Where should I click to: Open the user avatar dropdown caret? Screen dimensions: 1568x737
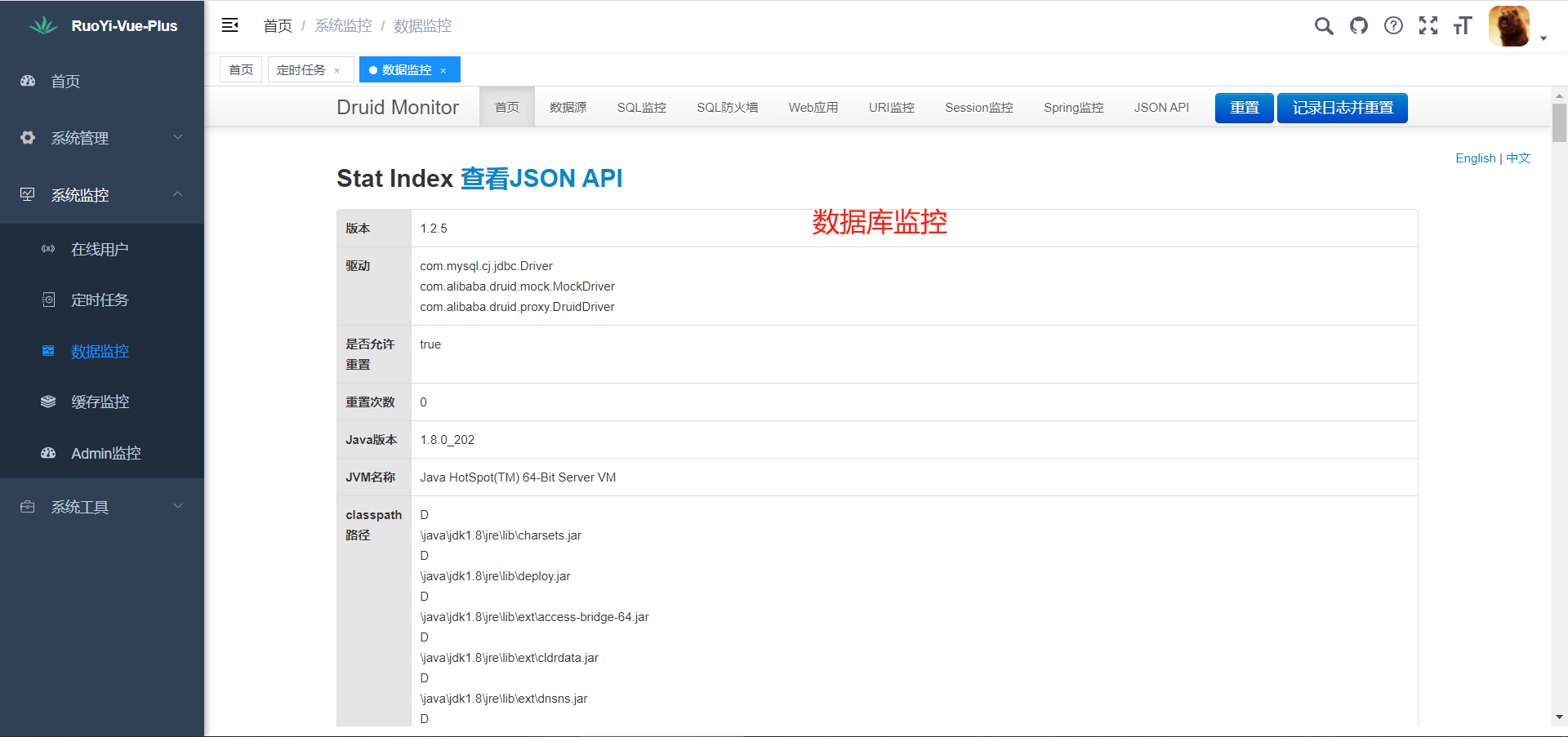tap(1543, 38)
